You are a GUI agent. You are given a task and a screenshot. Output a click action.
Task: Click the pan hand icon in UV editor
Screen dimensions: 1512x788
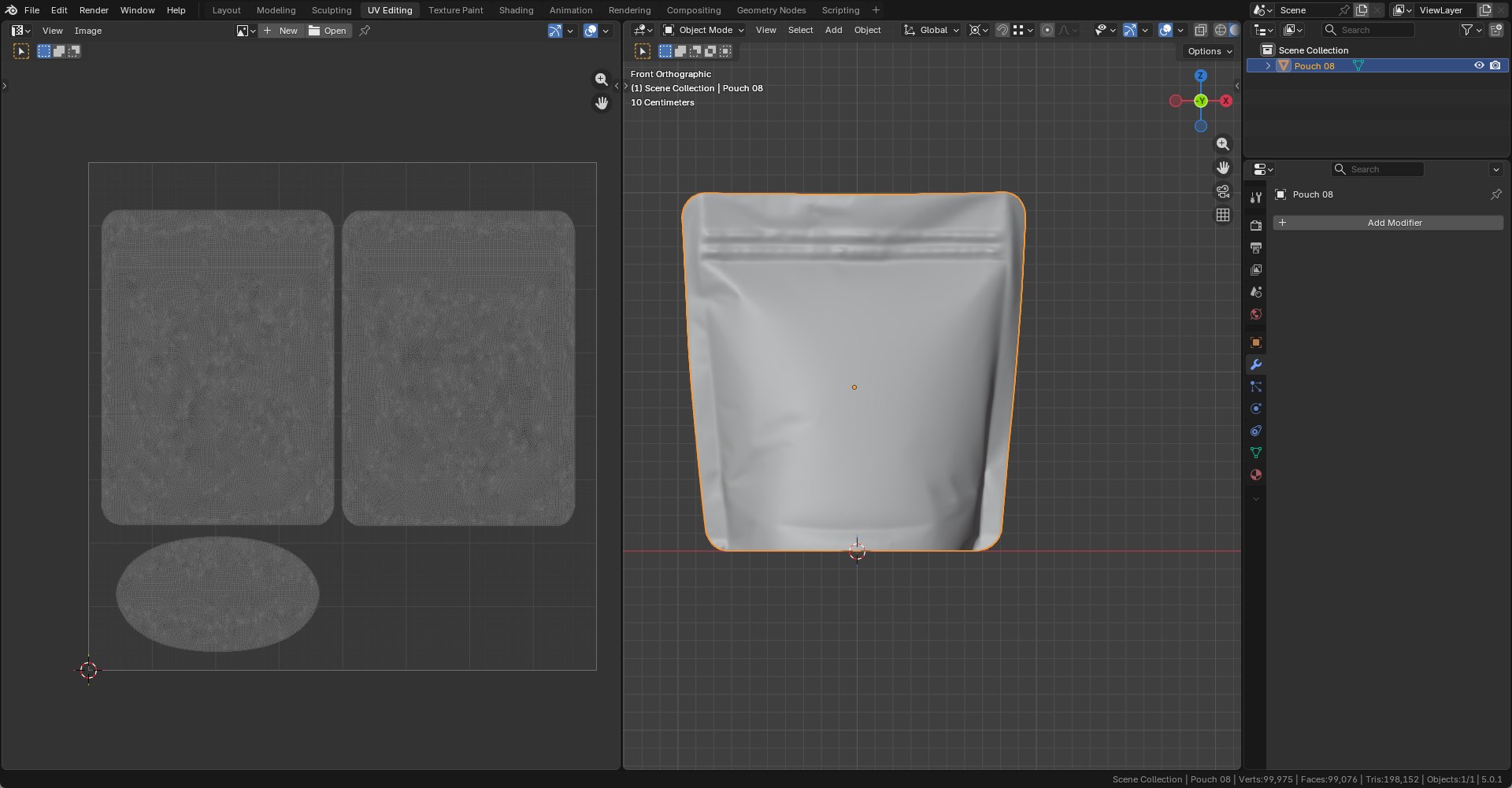pos(602,103)
